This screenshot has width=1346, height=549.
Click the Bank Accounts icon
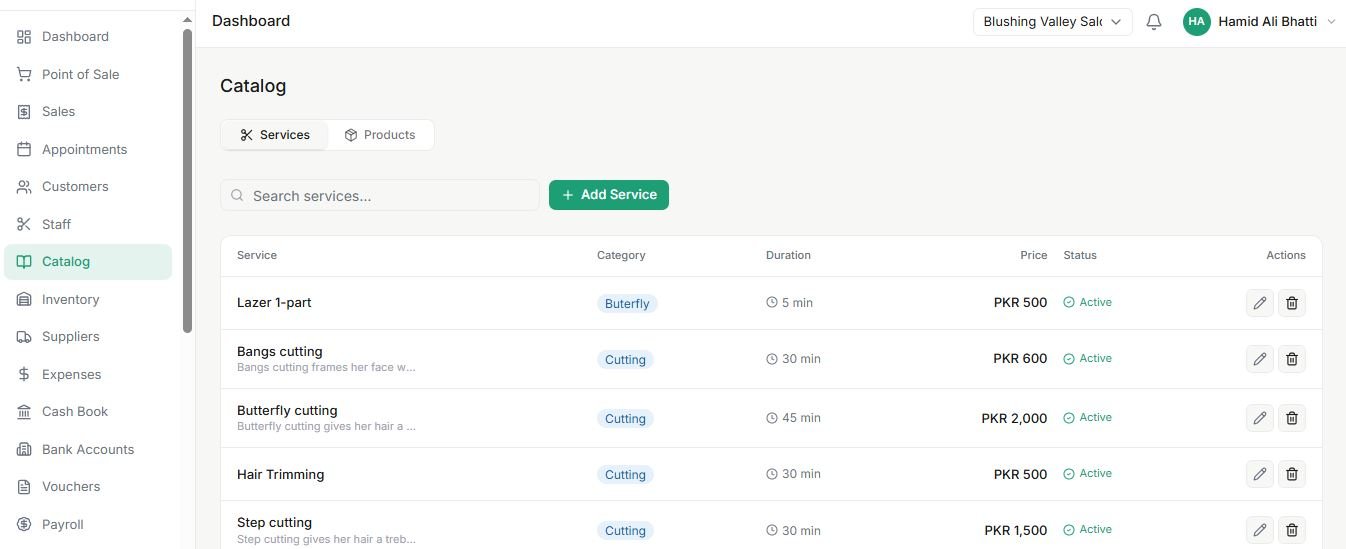pyautogui.click(x=24, y=449)
